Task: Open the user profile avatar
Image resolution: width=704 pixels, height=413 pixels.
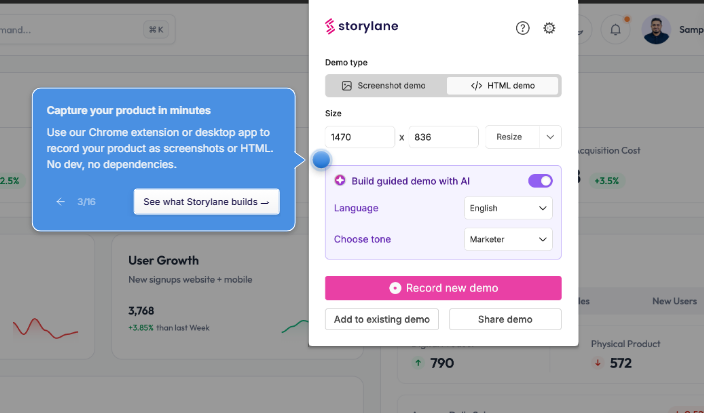Action: [x=656, y=30]
